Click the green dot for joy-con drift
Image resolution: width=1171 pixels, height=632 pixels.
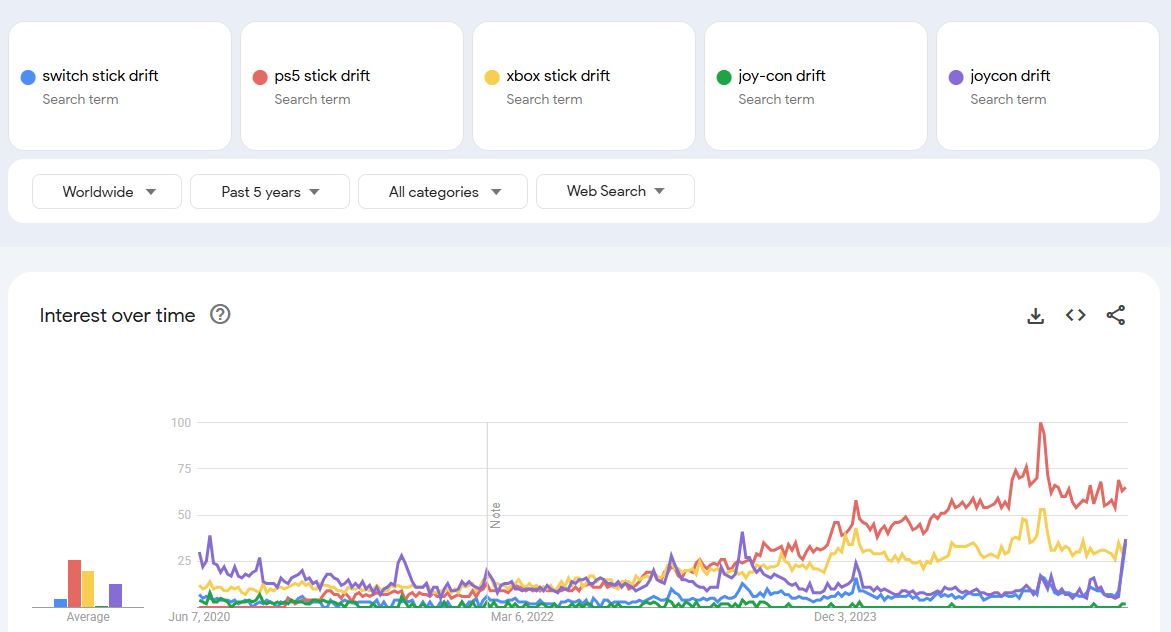pyautogui.click(x=724, y=77)
